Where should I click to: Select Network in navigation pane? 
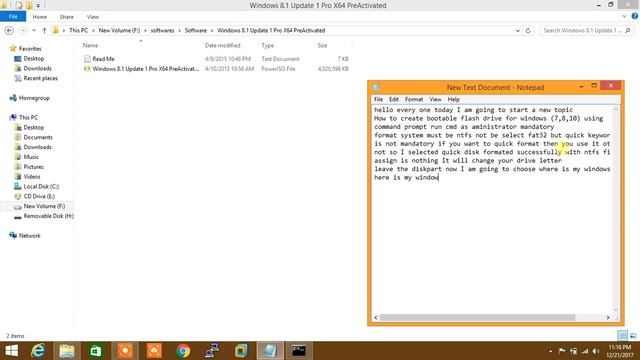tap(29, 236)
